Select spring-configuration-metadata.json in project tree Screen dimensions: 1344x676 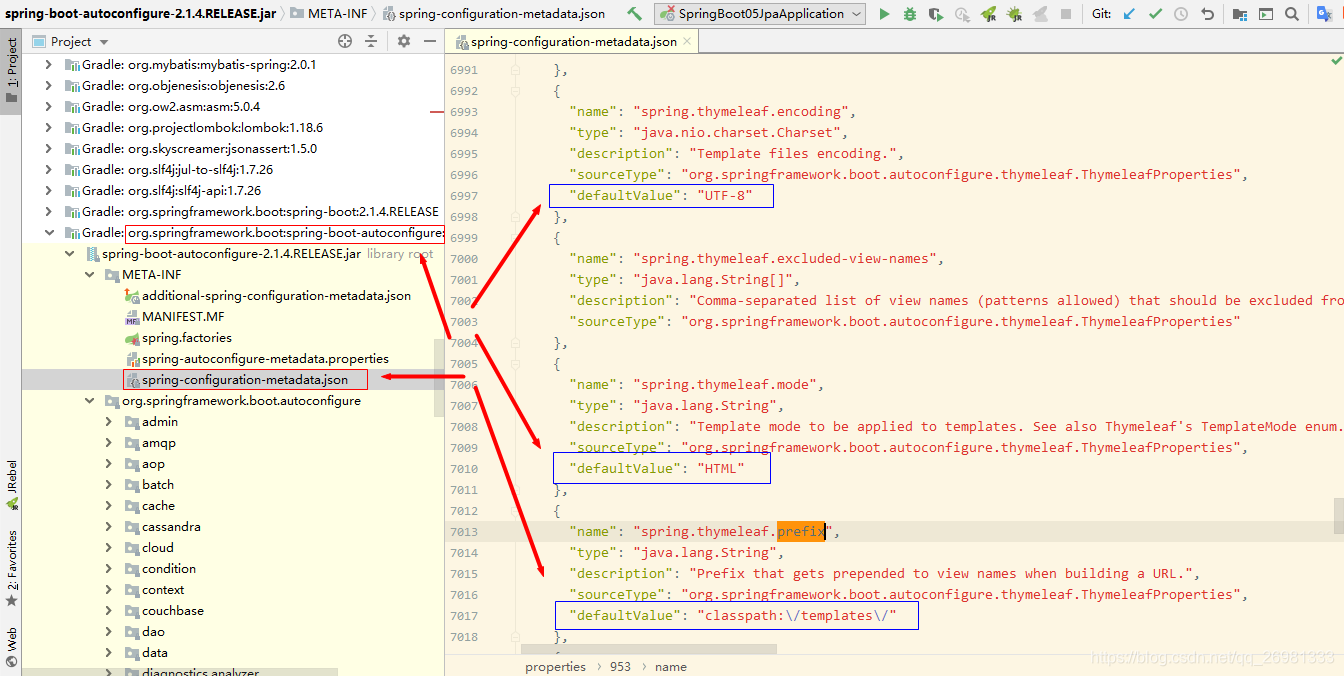(x=245, y=380)
